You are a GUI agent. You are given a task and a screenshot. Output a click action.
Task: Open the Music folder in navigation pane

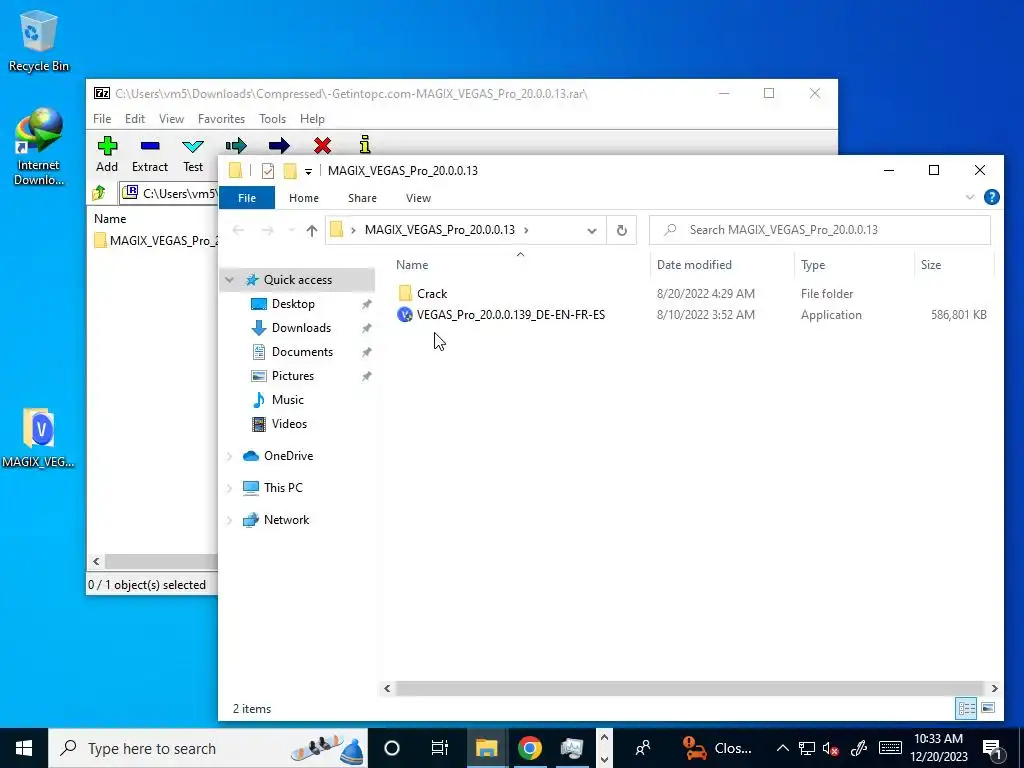(x=287, y=400)
